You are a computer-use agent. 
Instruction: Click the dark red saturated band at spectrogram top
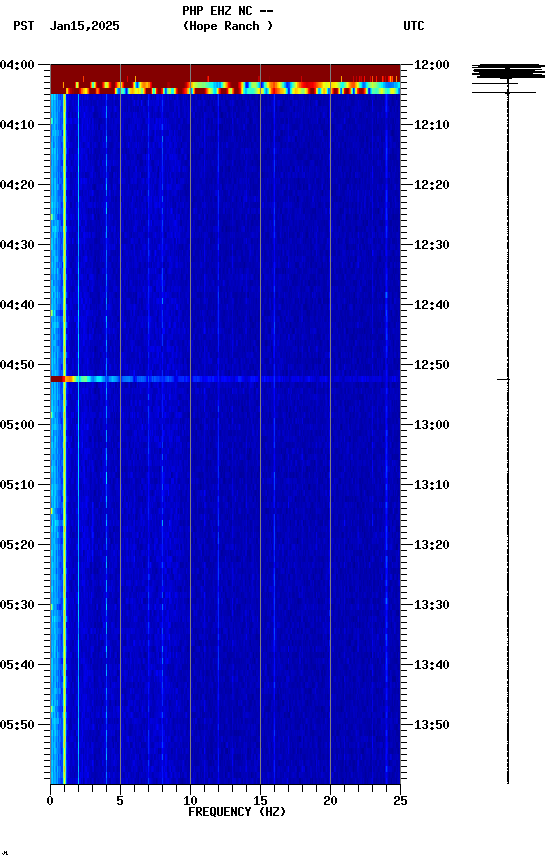[x=225, y=73]
